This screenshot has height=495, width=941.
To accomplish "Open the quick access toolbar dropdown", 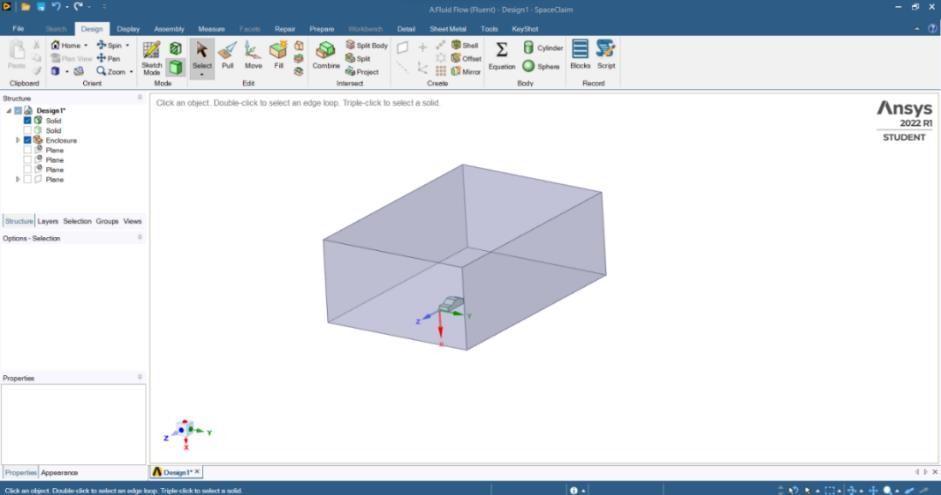I will click(104, 7).
